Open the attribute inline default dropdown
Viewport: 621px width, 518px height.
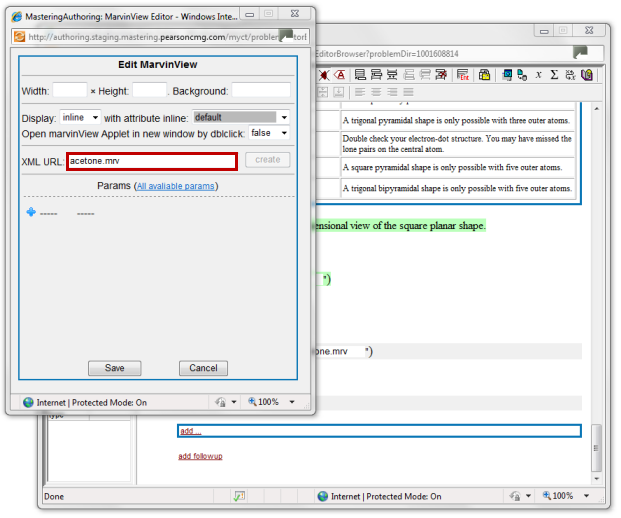coord(240,117)
